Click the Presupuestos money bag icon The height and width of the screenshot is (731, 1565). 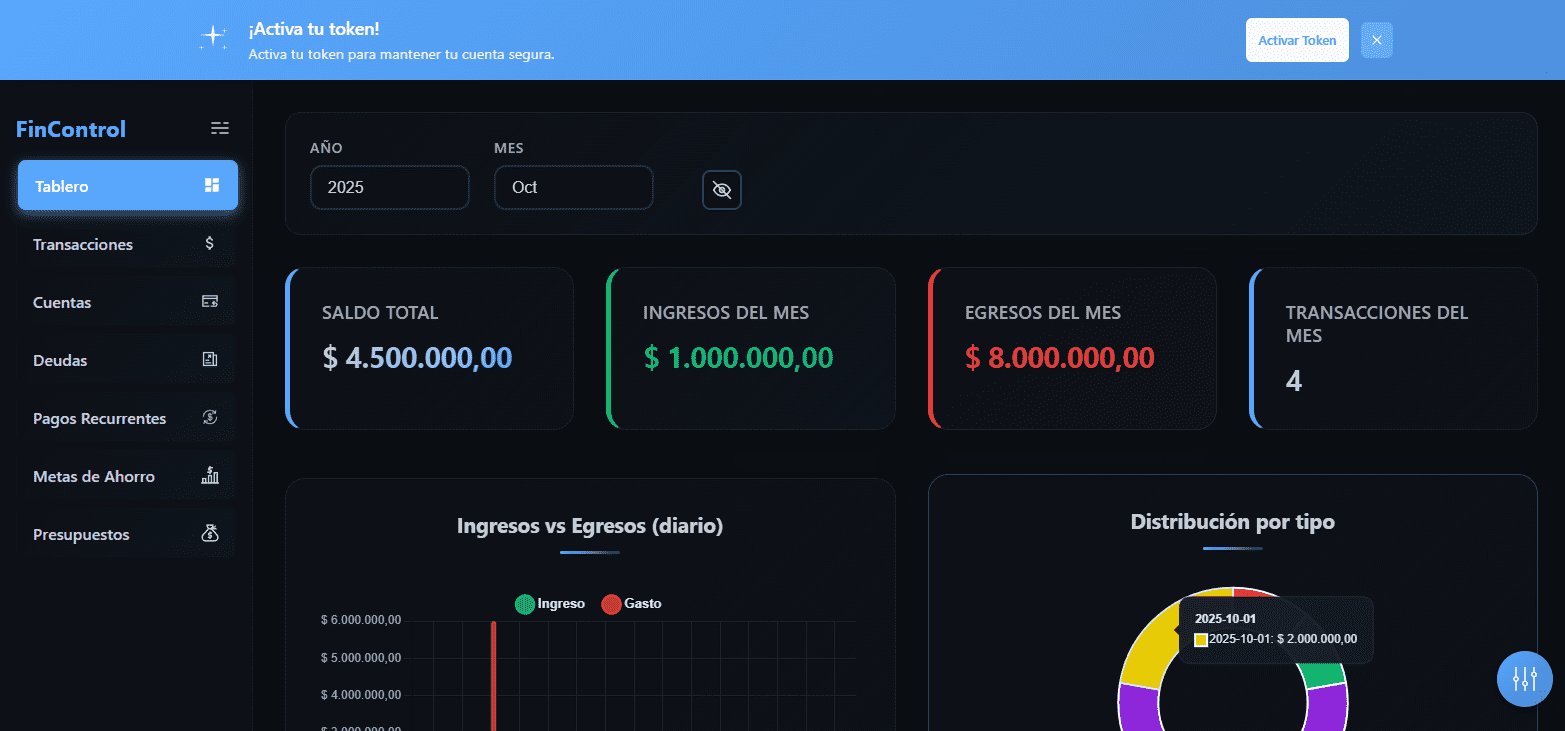point(210,533)
